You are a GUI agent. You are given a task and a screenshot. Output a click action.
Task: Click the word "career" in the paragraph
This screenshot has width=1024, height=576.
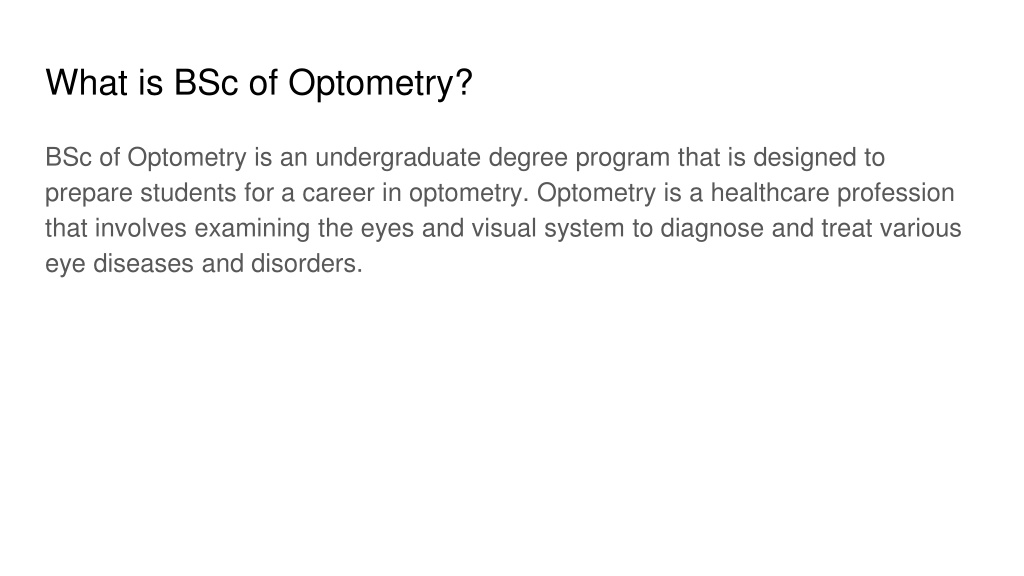click(338, 194)
